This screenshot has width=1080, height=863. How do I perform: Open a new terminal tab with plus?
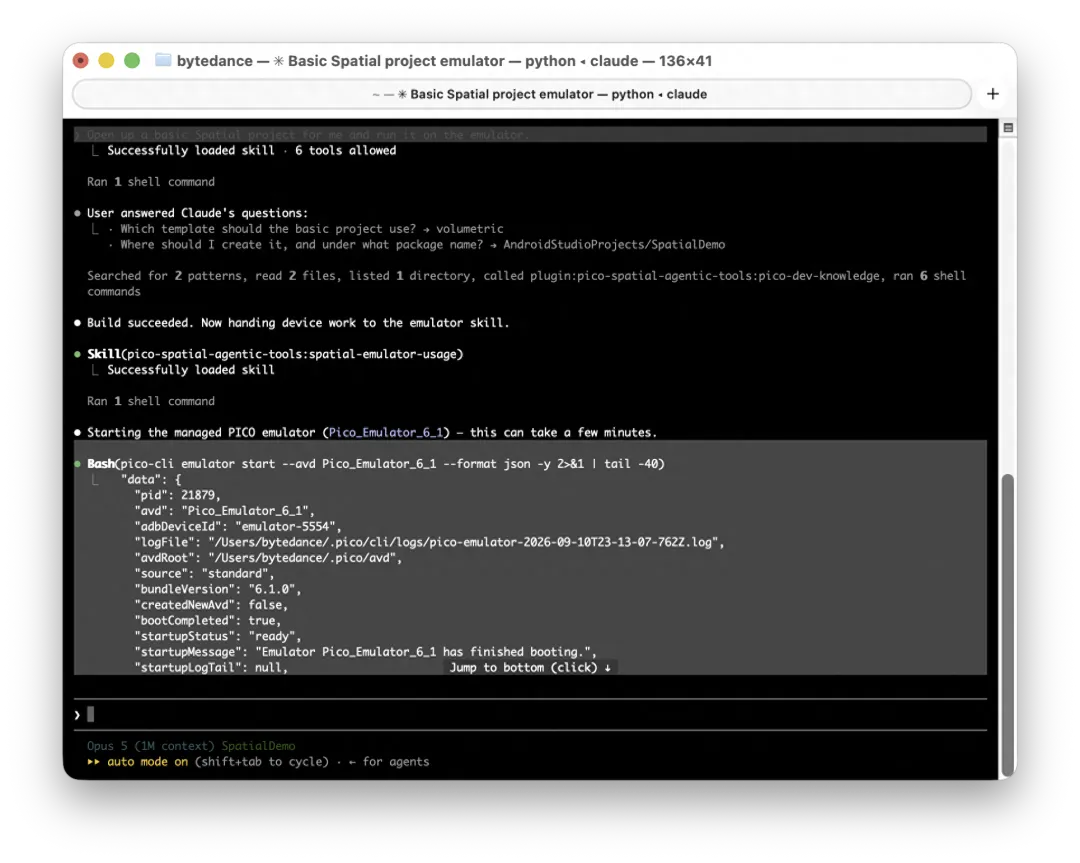pos(993,94)
